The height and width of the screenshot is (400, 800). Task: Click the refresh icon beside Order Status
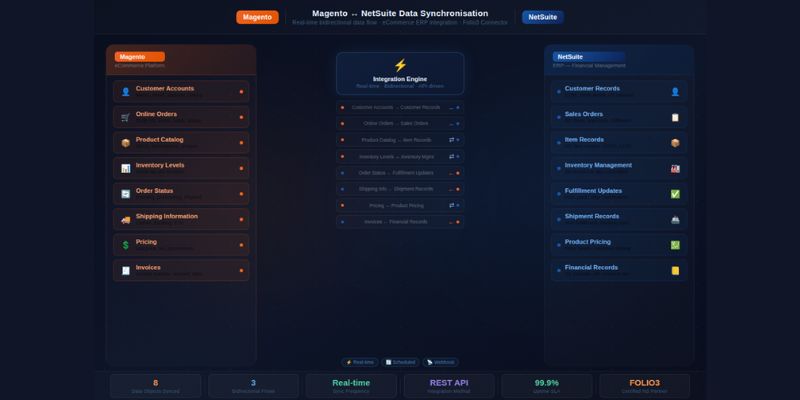[x=126, y=194]
